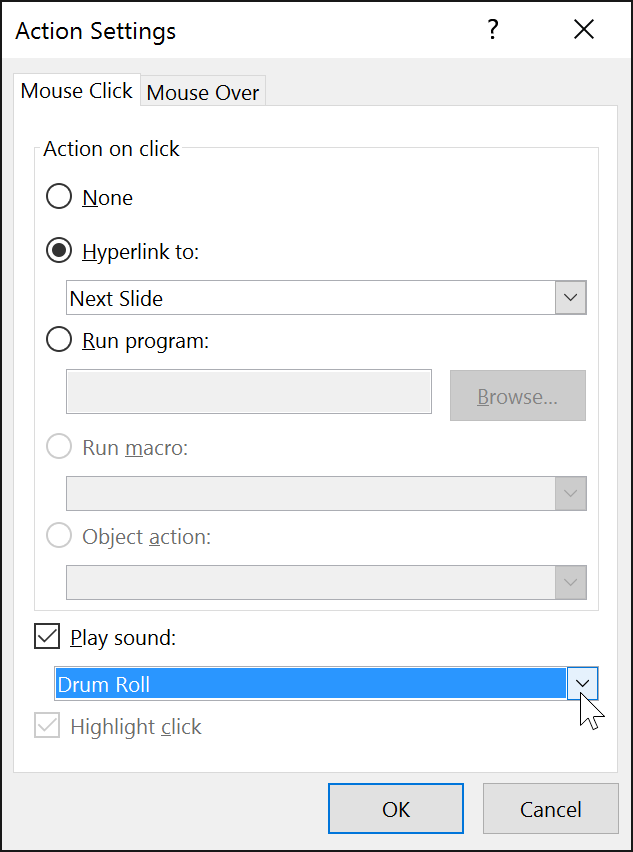633x852 pixels.
Task: Choose the Run macro option
Action: click(x=58, y=447)
